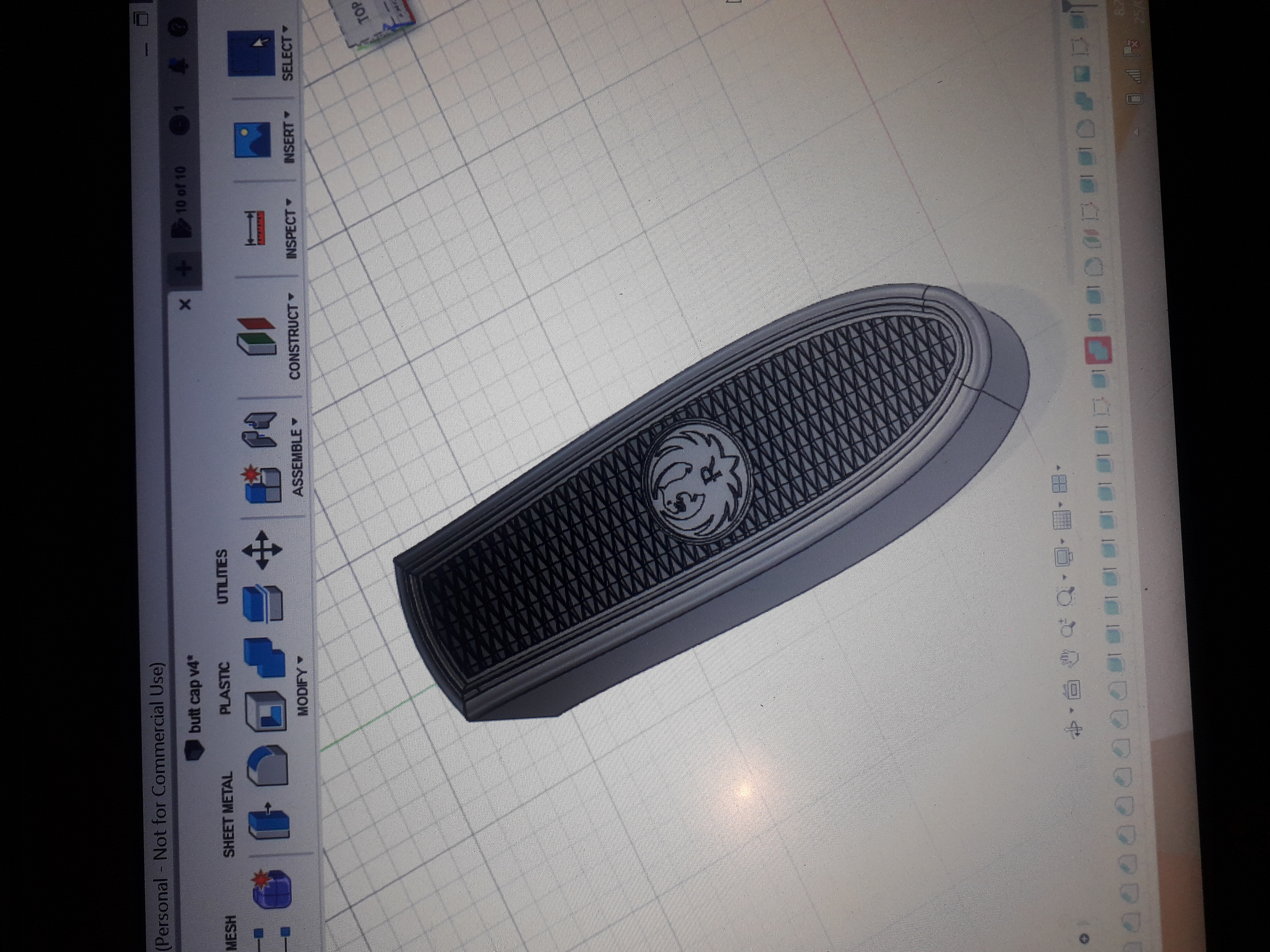Choose the Zoom magnifier icon
This screenshot has height=952, width=1270.
click(x=1068, y=627)
